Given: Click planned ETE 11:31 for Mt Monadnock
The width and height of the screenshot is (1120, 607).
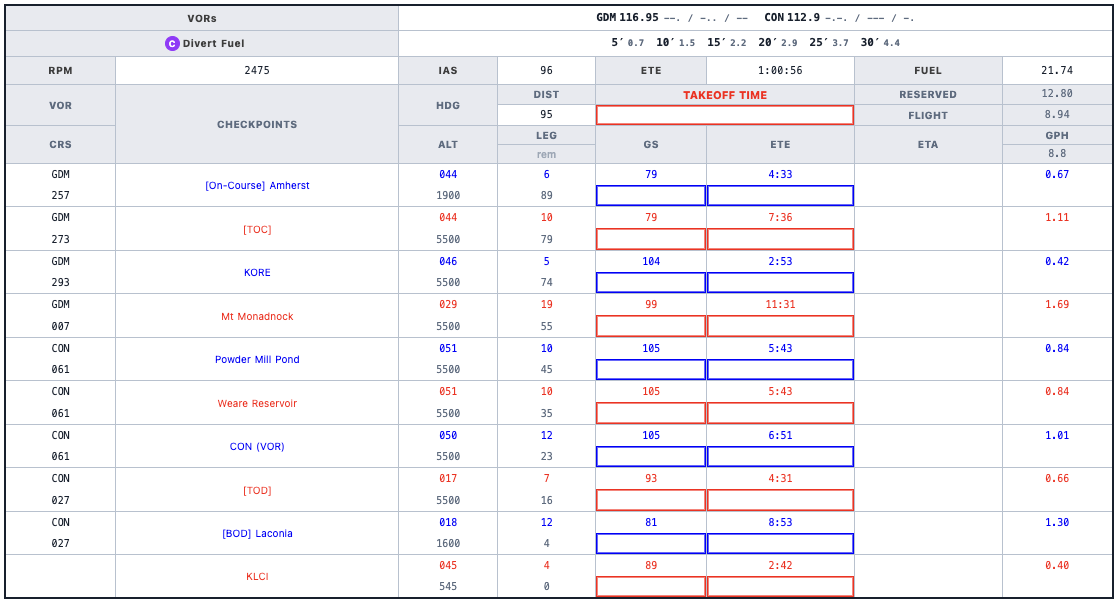Looking at the screenshot, I should click(780, 305).
